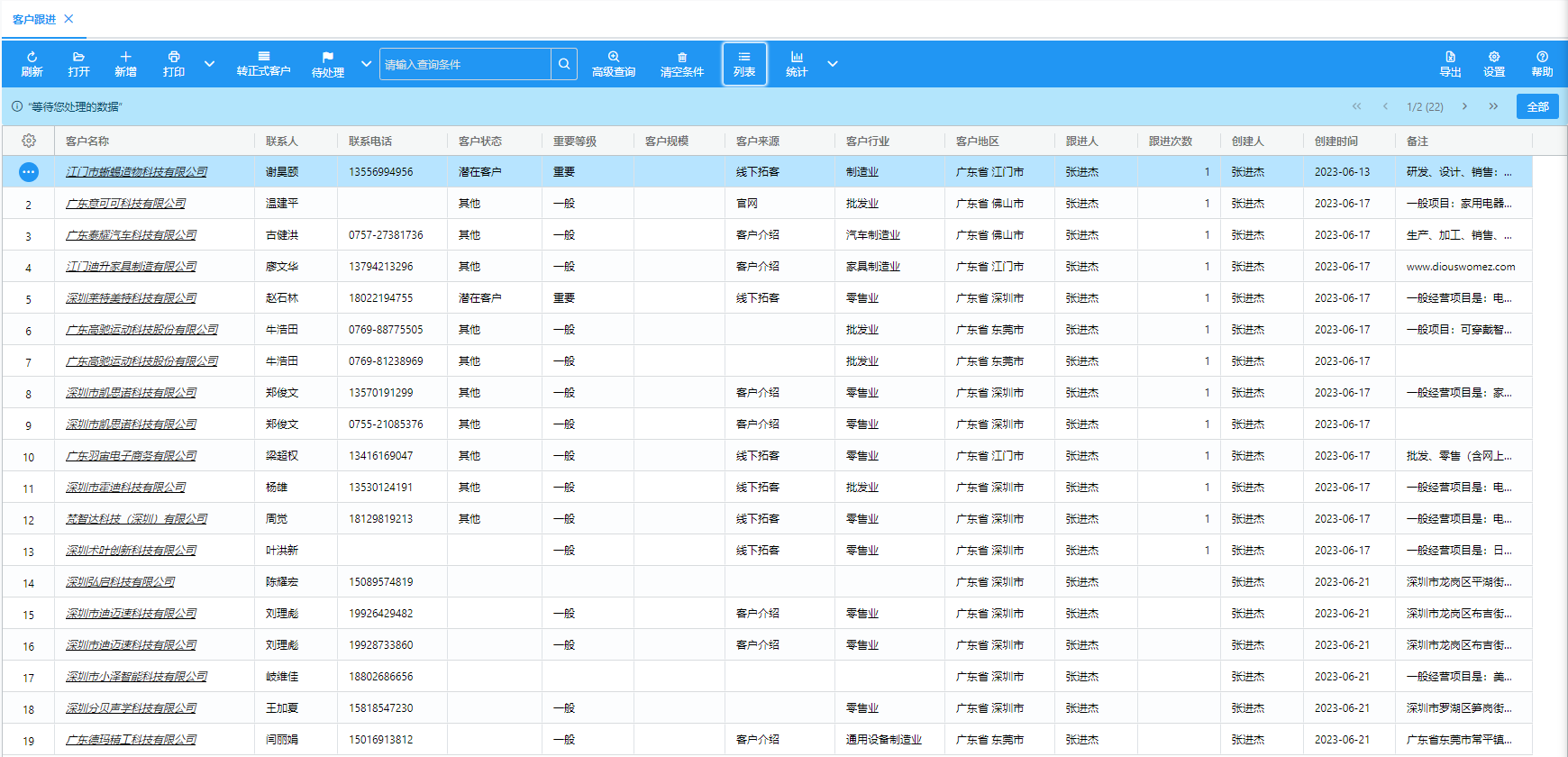Clear the query conditions (清空条件)
1568x757 pixels.
point(681,64)
